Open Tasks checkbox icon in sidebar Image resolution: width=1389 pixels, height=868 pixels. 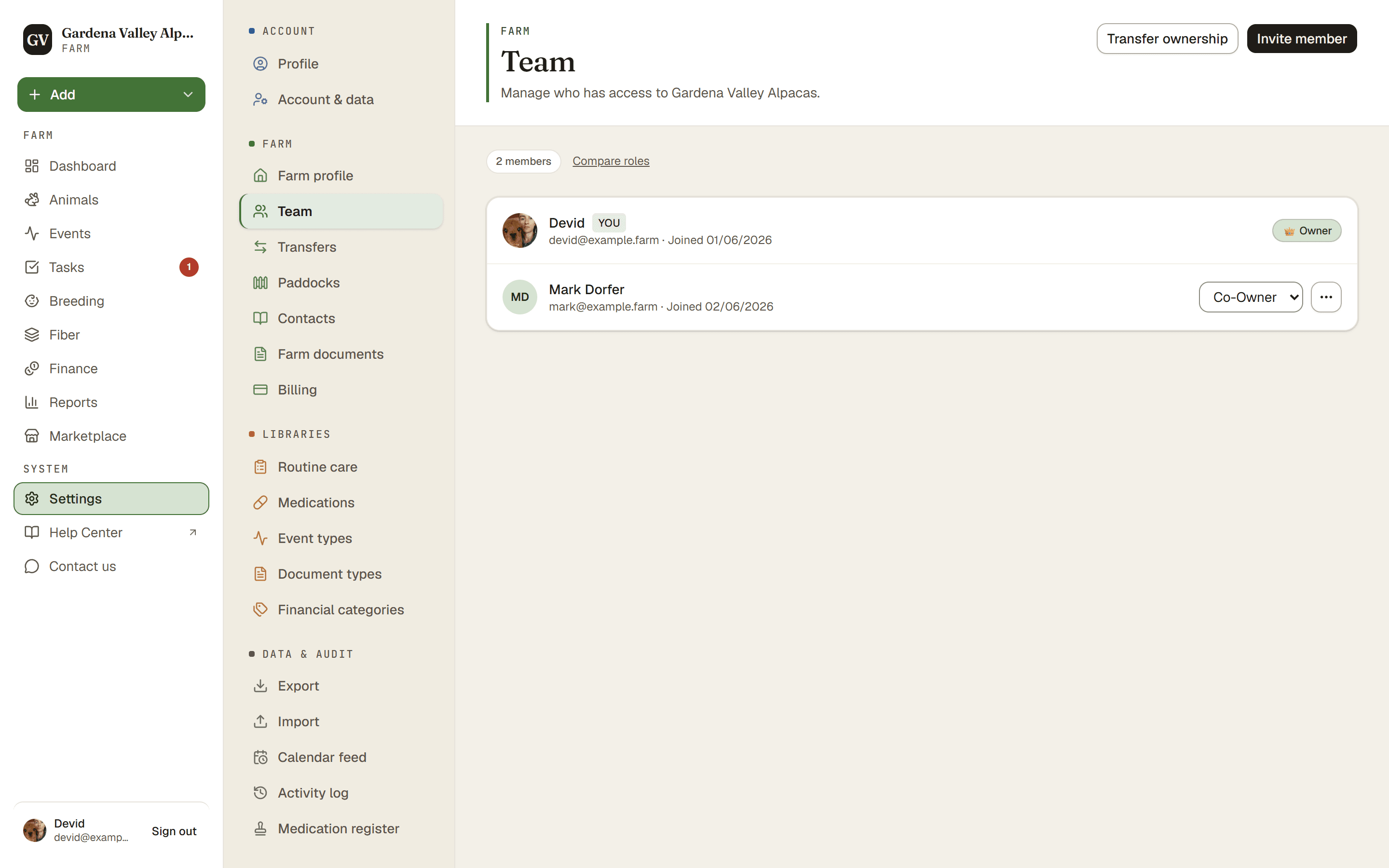pyautogui.click(x=31, y=268)
